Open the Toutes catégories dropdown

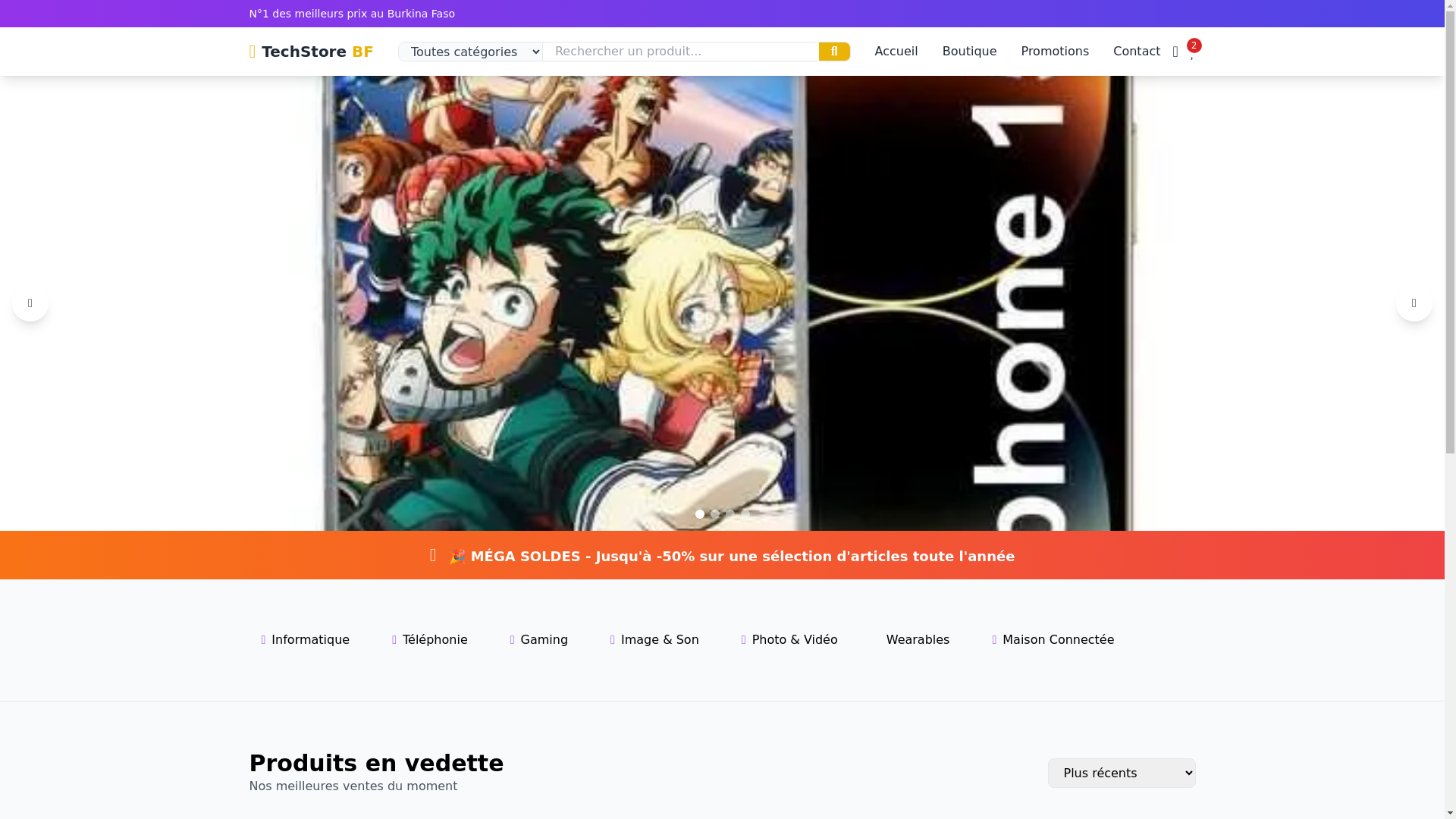470,52
